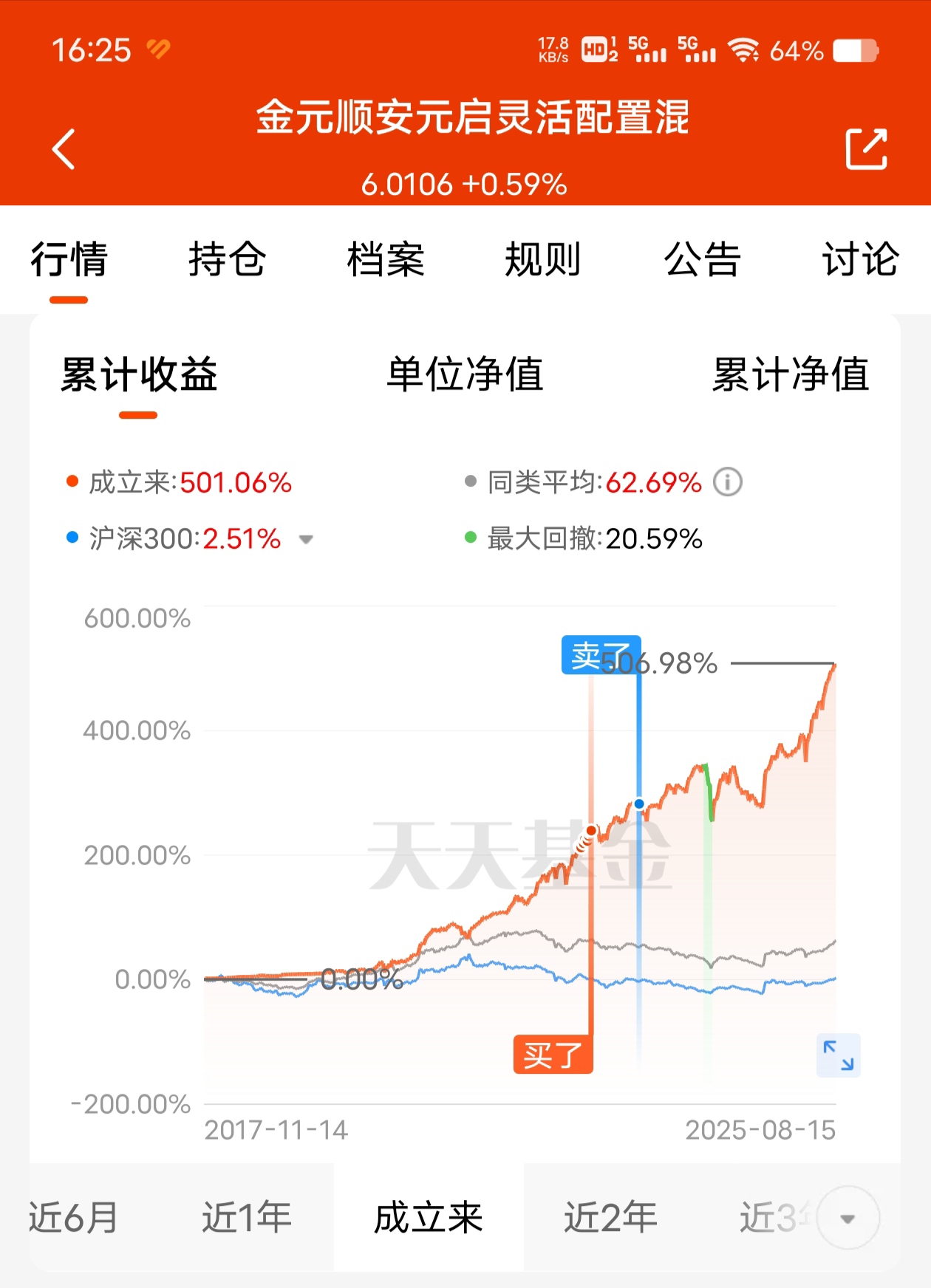
Task: Select 单位净值 chart view
Action: coord(465,374)
